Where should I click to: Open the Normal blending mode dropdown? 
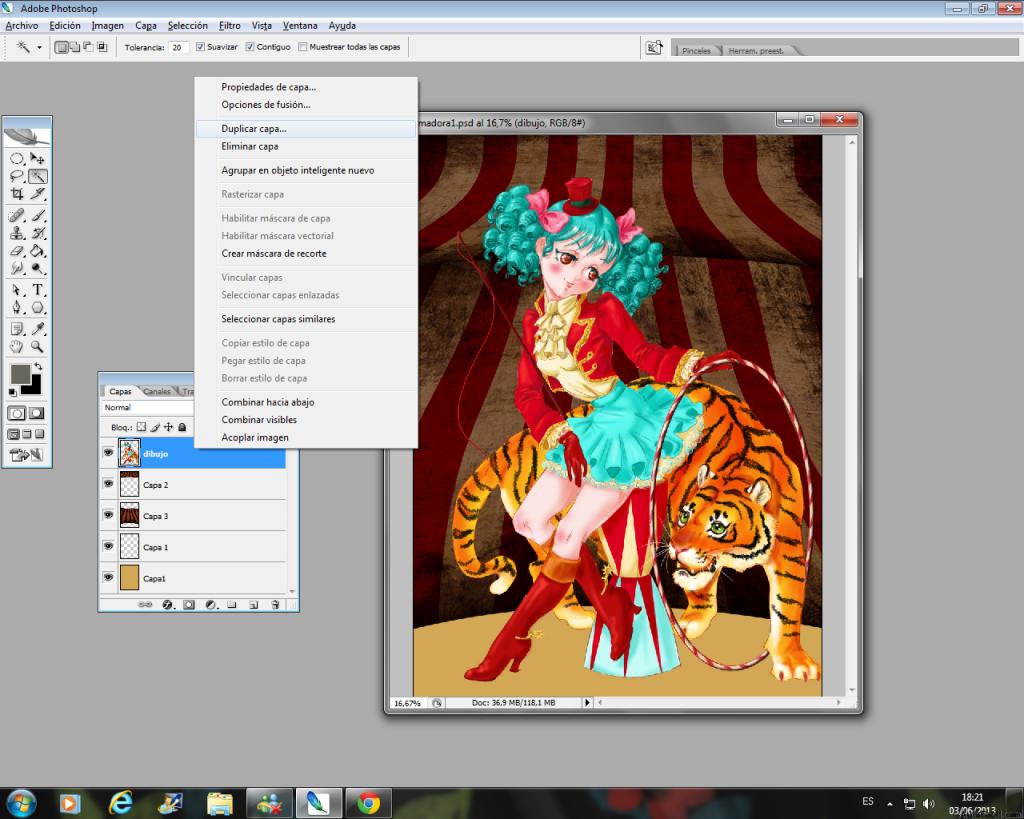[148, 408]
